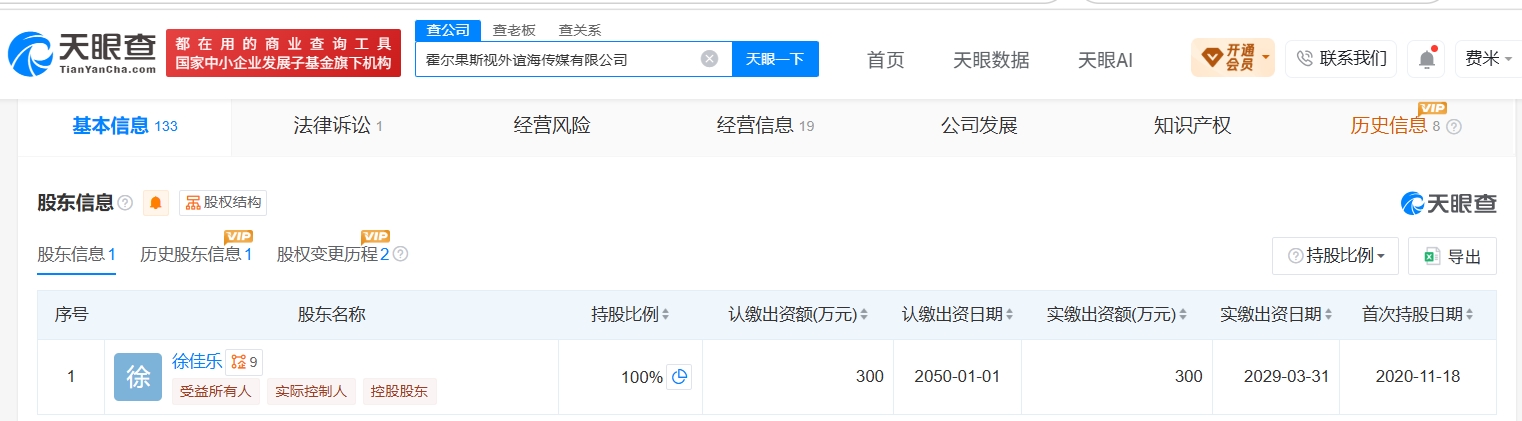1522x421 pixels.
Task: Open 天眼AI in top navigation
Action: click(x=1105, y=60)
